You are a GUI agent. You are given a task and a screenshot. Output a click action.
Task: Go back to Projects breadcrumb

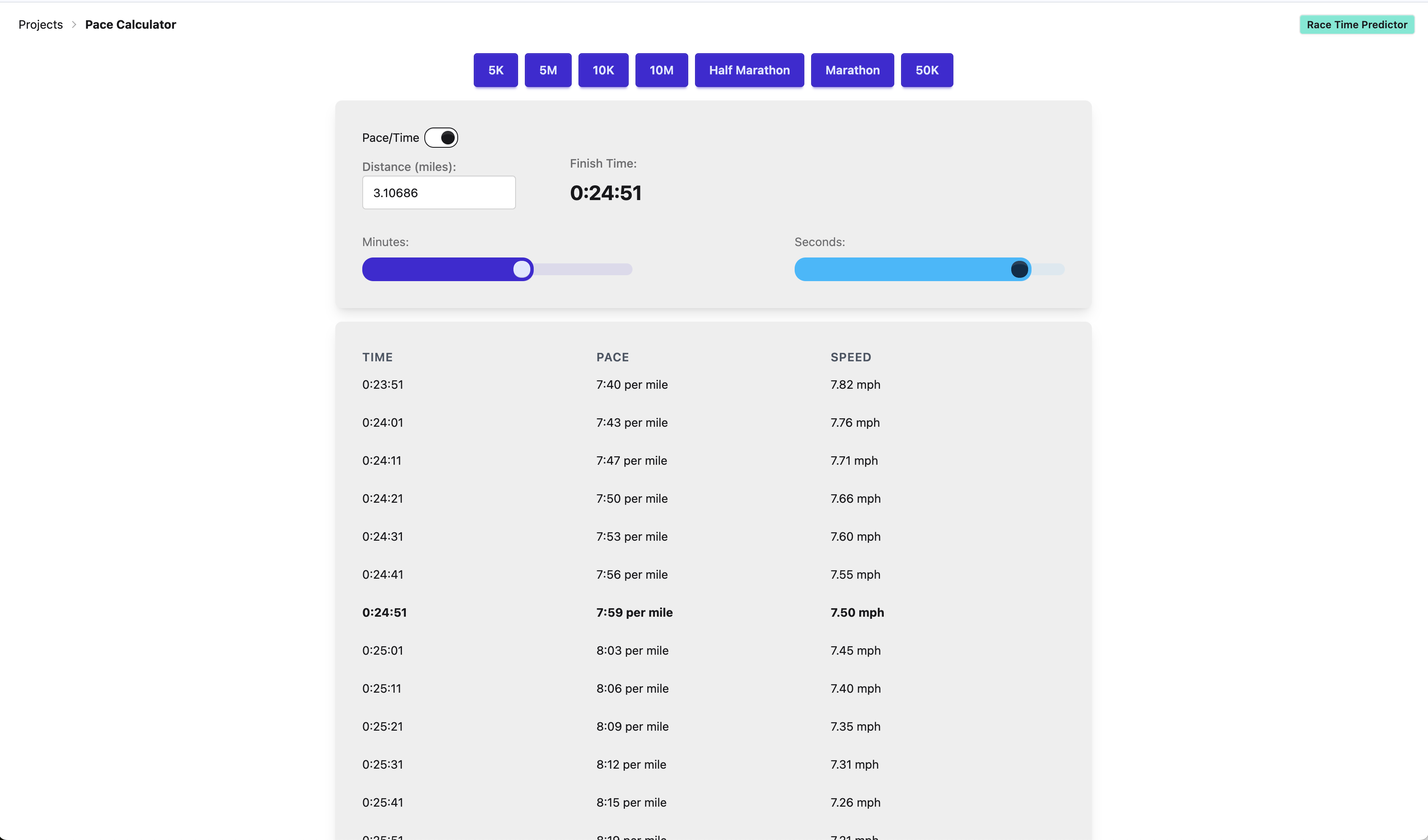pos(40,24)
